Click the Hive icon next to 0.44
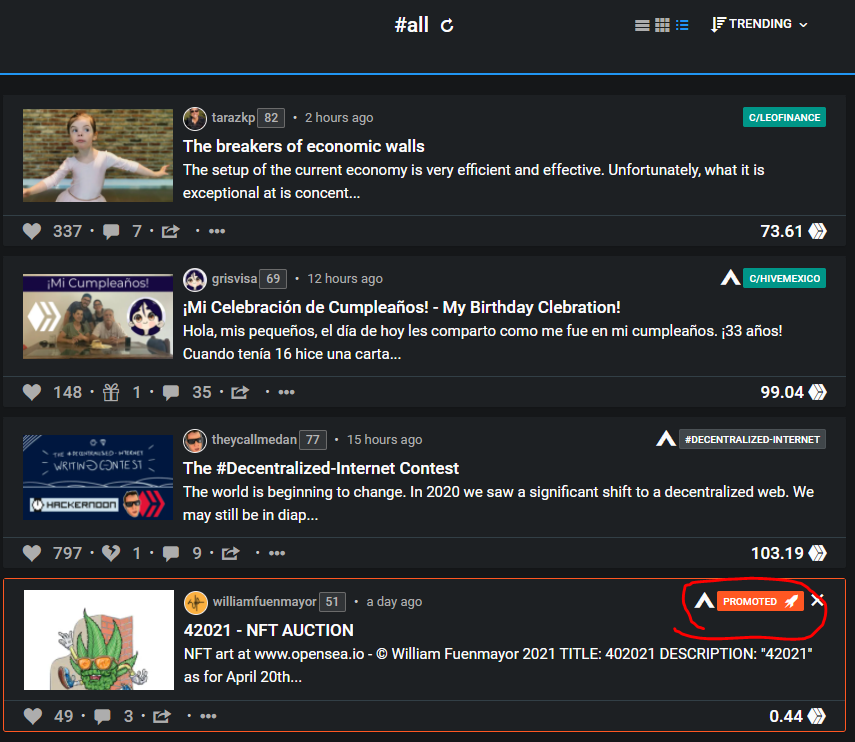The image size is (855, 742). (816, 716)
